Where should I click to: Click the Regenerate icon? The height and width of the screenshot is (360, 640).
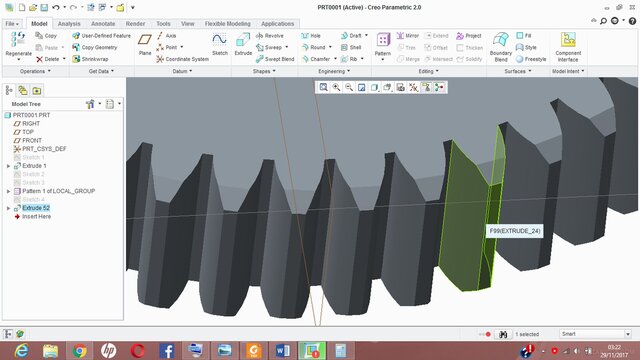pos(18,39)
